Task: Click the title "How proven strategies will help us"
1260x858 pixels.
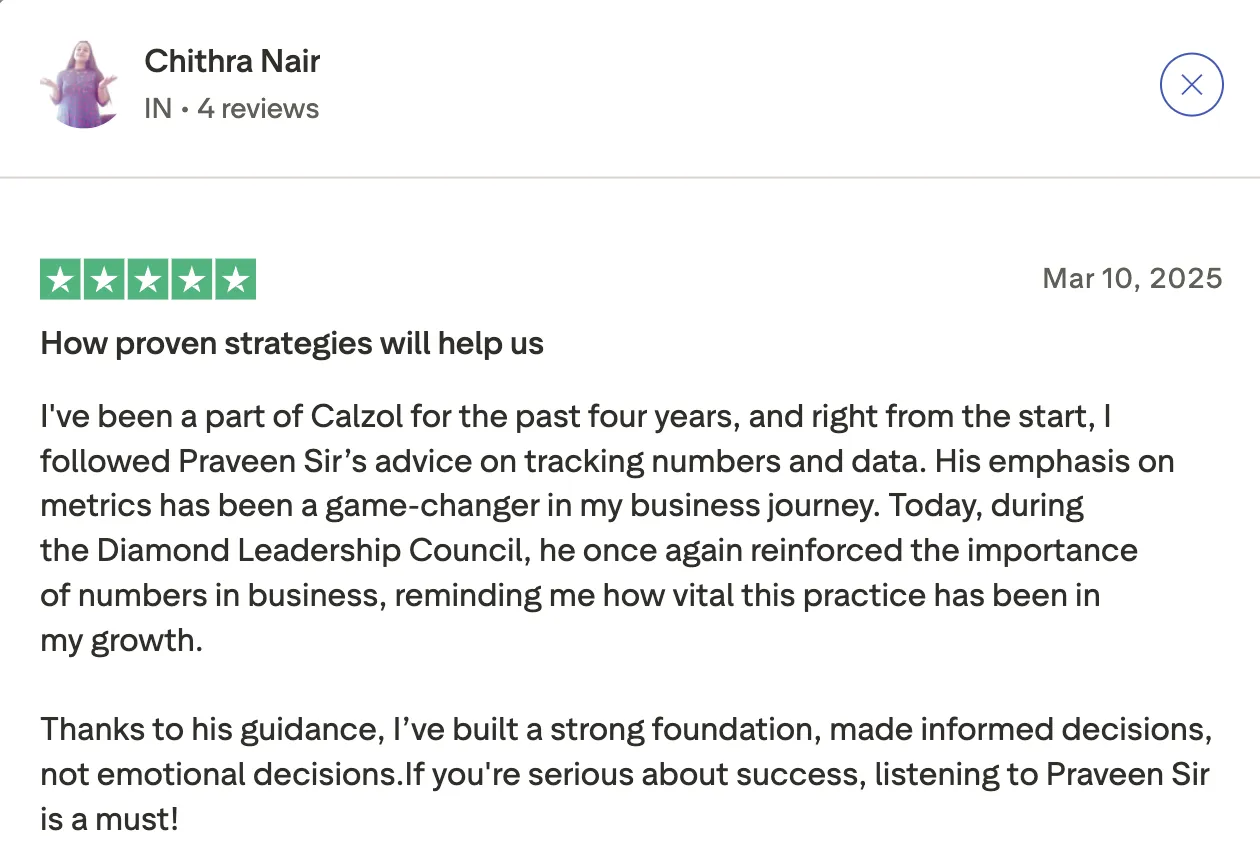Action: click(292, 344)
